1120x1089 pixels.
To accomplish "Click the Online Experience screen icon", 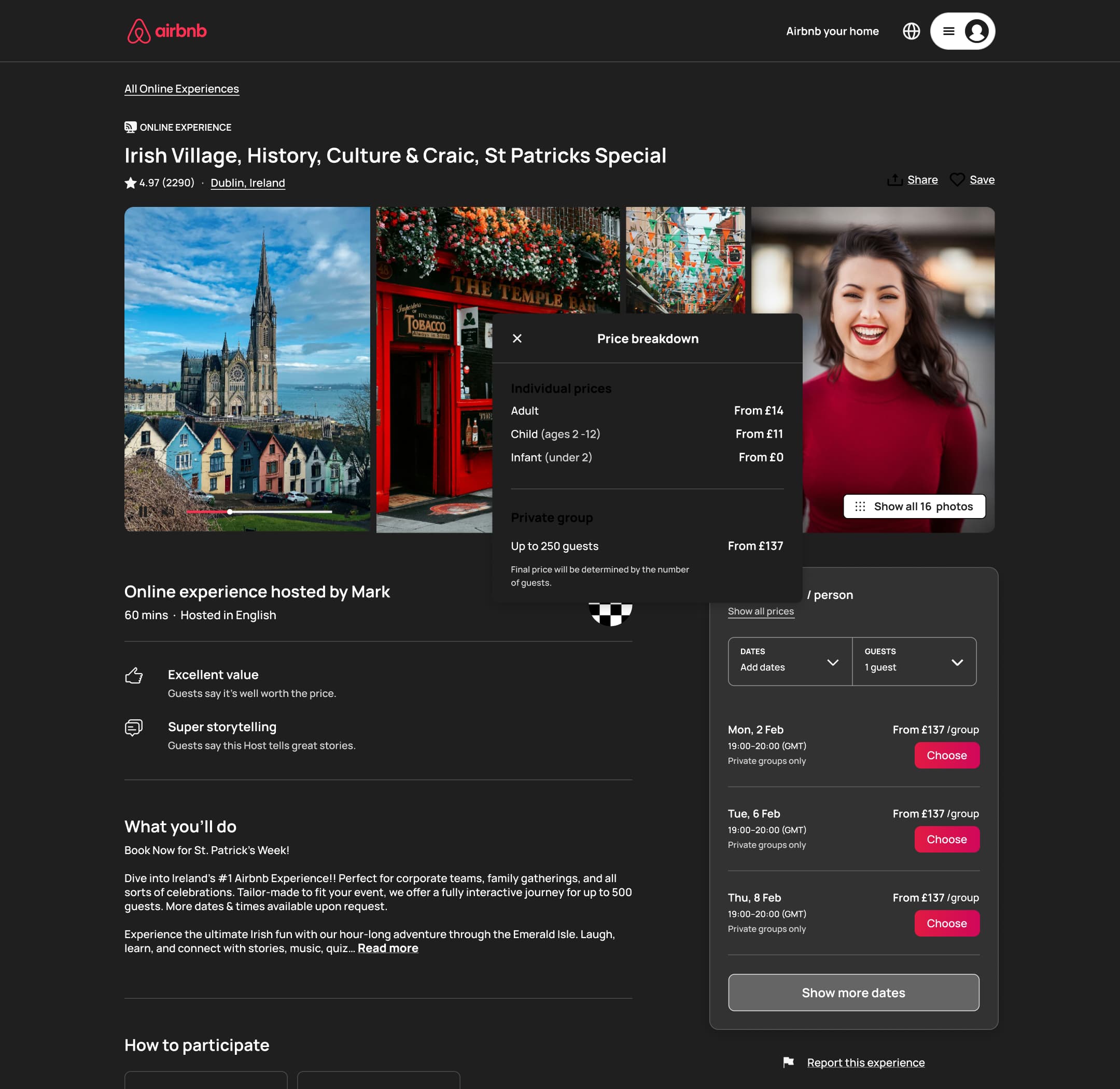I will click(131, 127).
